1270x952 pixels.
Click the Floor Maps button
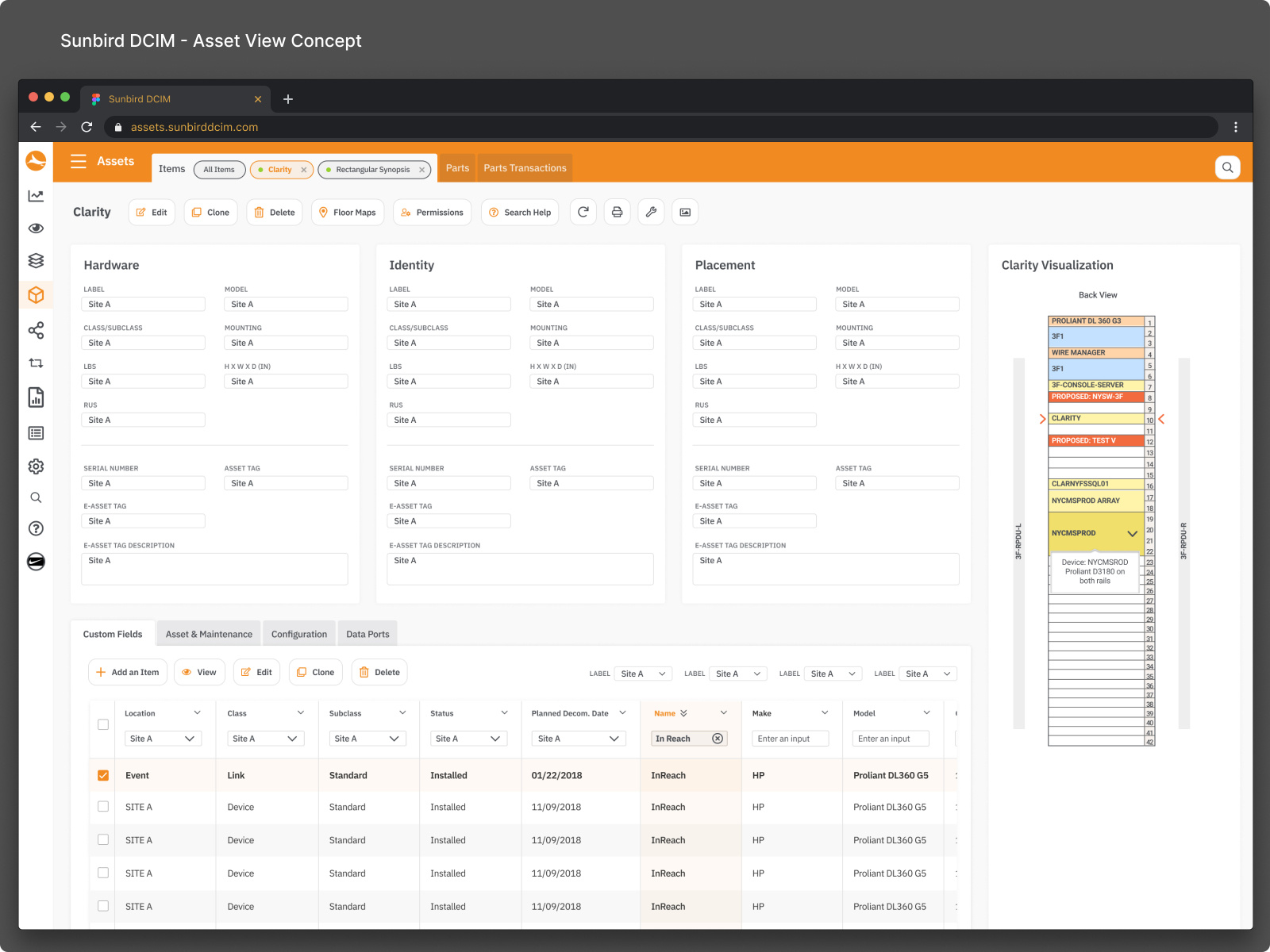pos(348,212)
